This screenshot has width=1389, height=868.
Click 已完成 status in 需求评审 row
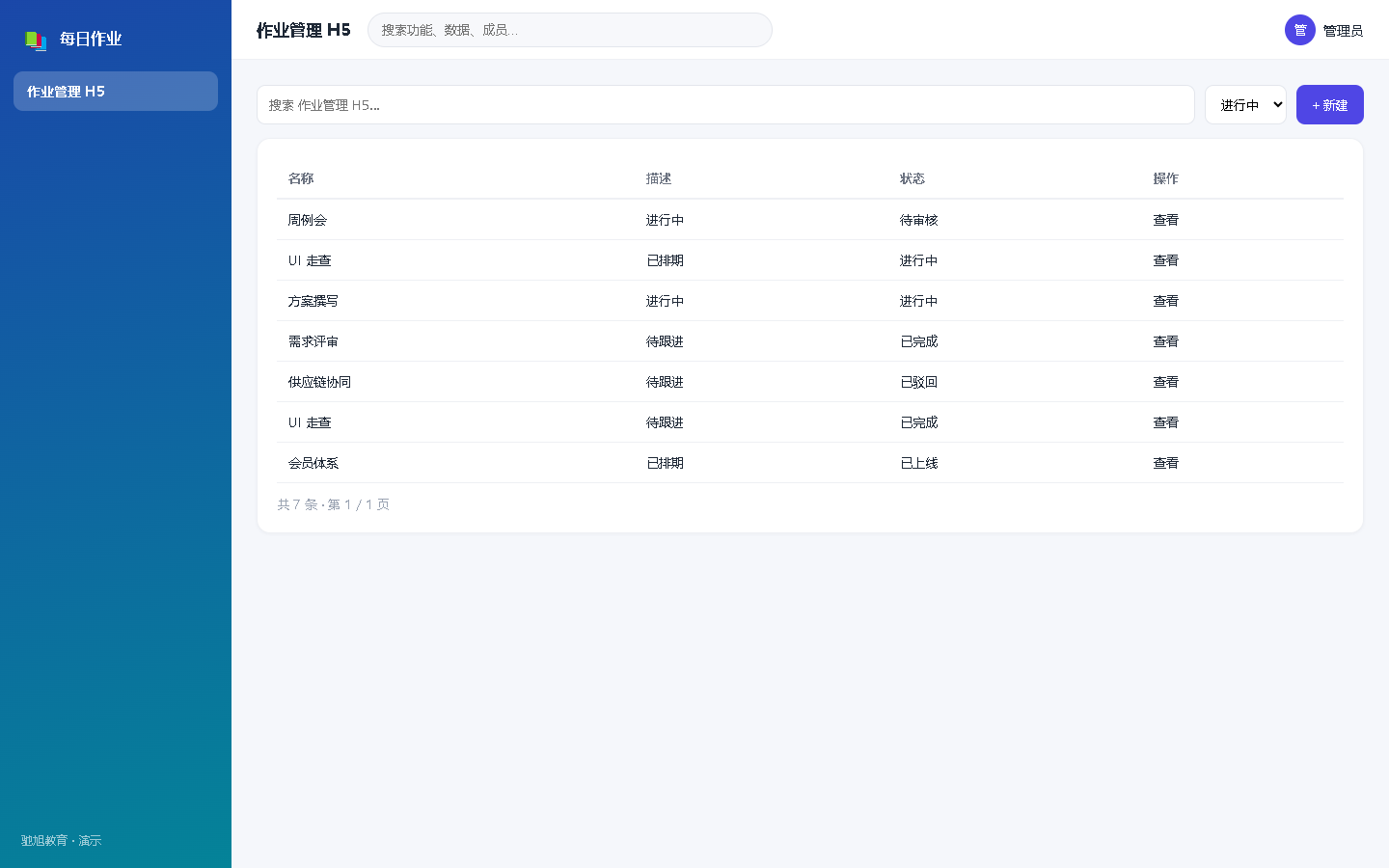tap(919, 341)
